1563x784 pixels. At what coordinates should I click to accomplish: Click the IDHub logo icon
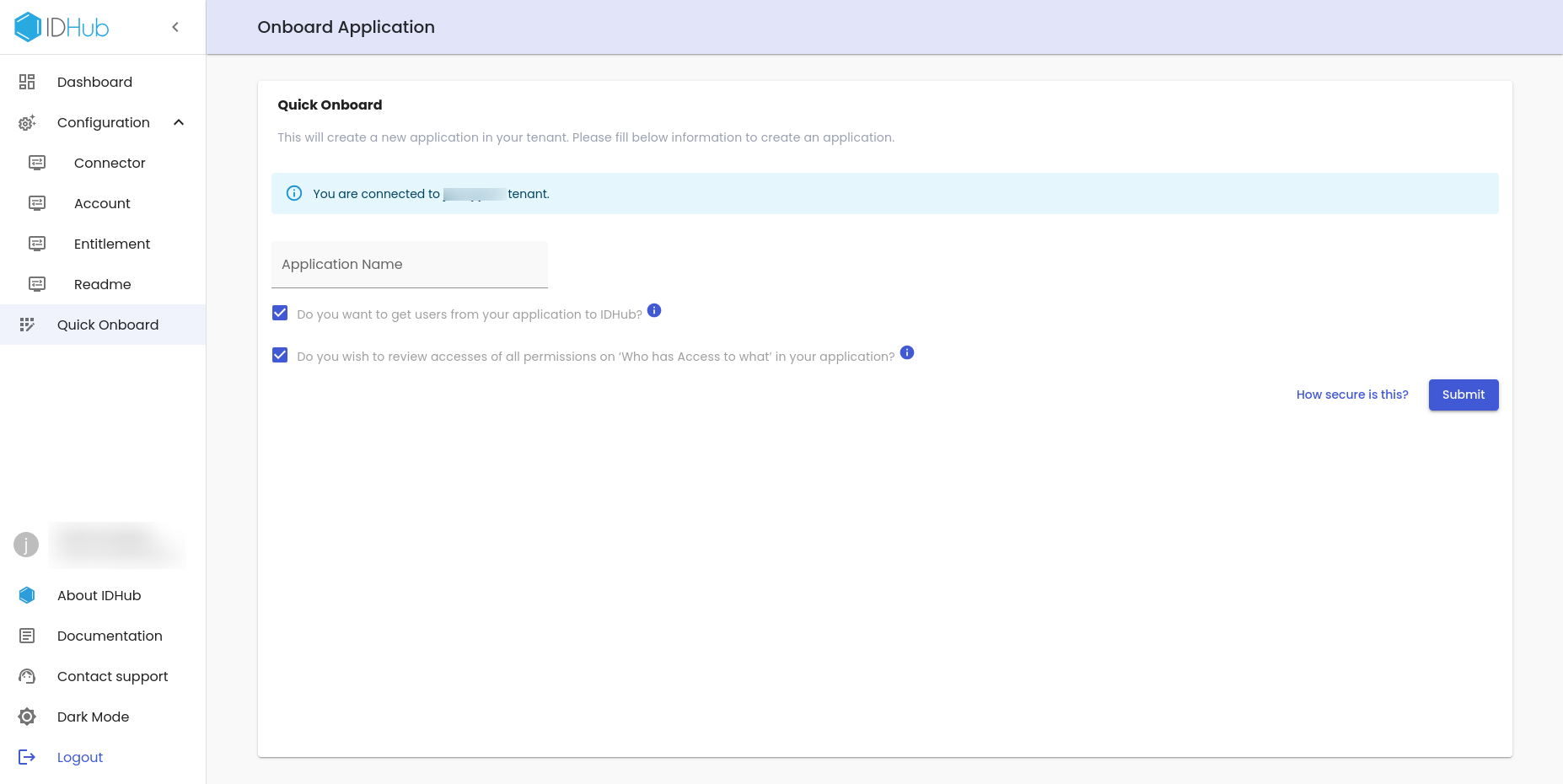pyautogui.click(x=28, y=27)
